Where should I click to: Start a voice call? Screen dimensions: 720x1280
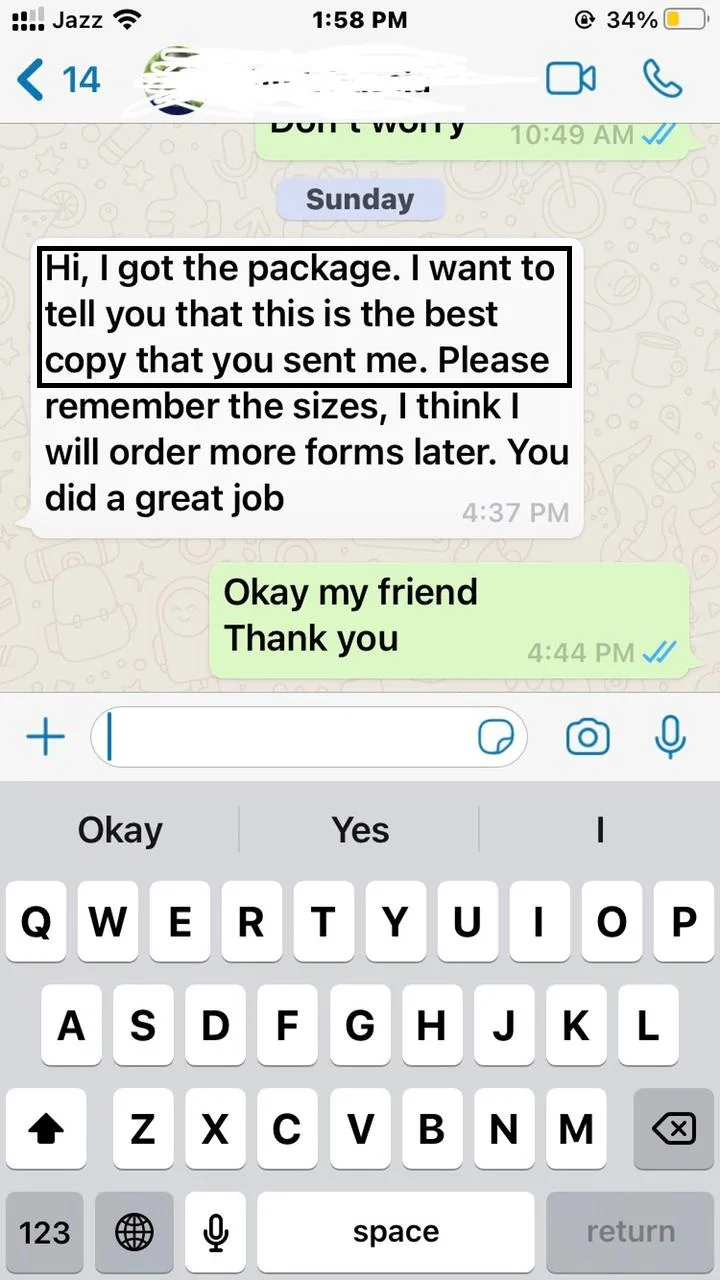pyautogui.click(x=662, y=78)
